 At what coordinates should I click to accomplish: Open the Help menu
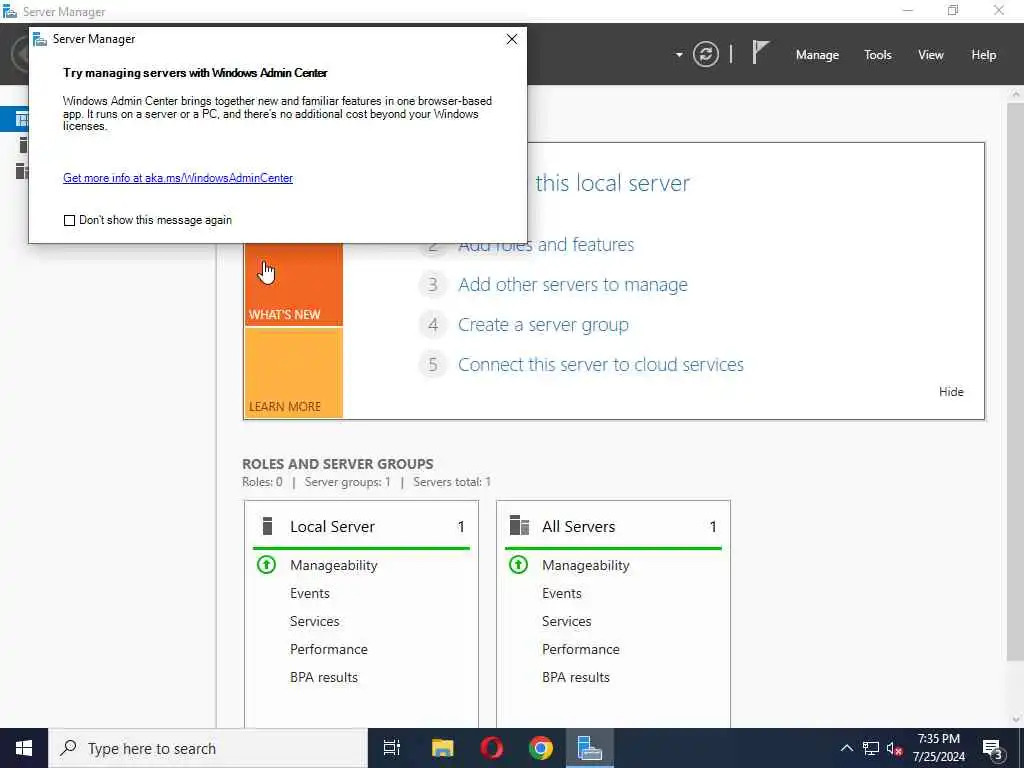click(x=984, y=55)
